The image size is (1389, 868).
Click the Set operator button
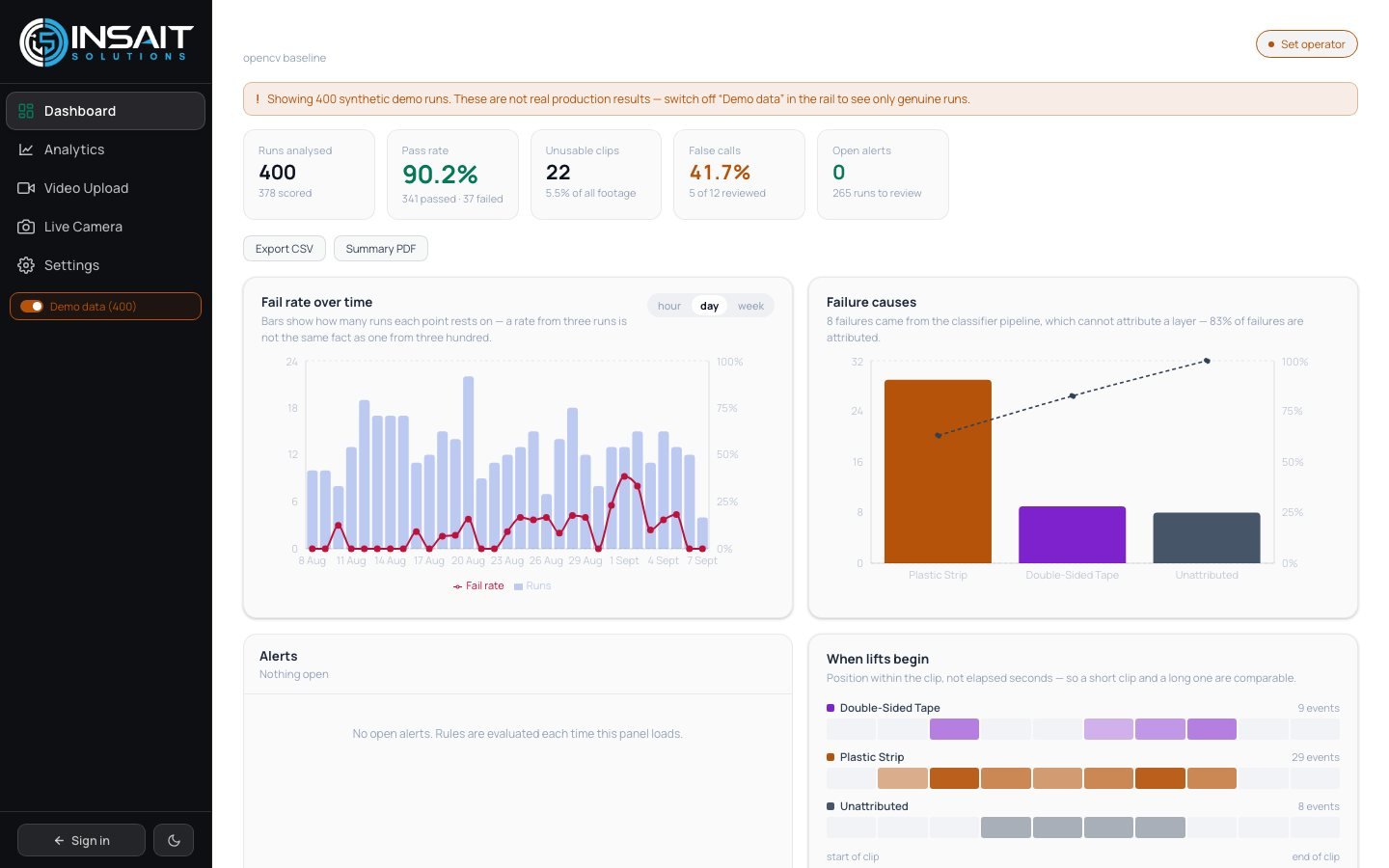pos(1307,44)
